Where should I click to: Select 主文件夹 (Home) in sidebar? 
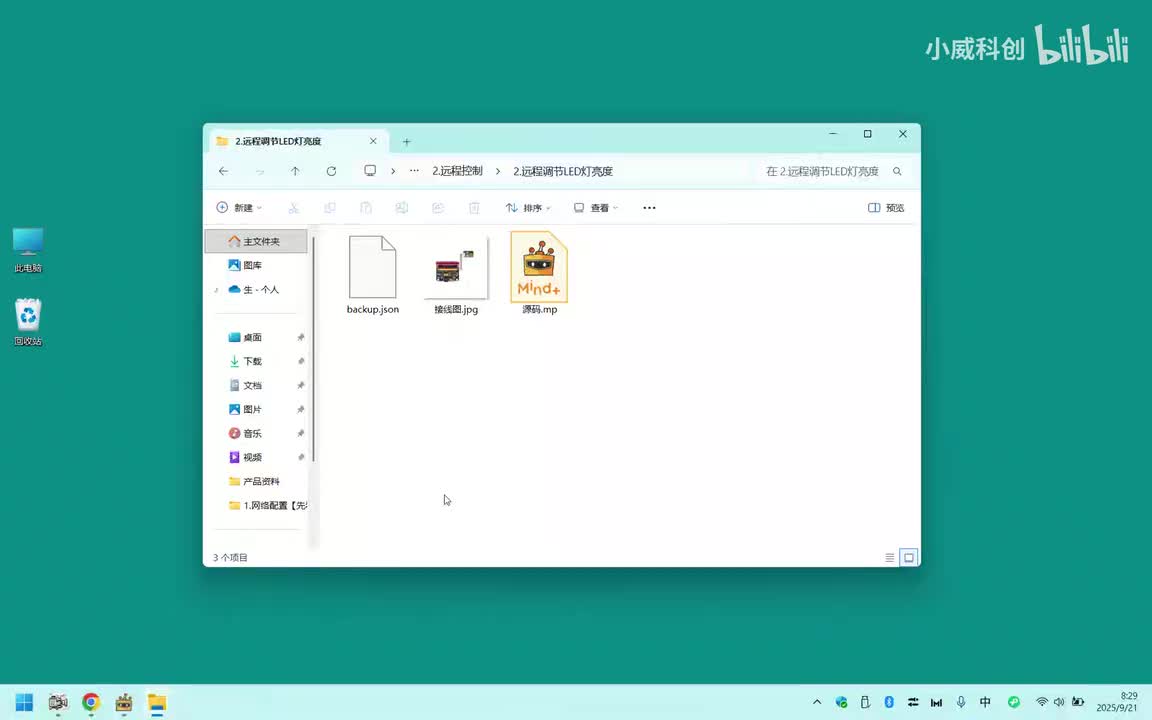[x=256, y=241]
